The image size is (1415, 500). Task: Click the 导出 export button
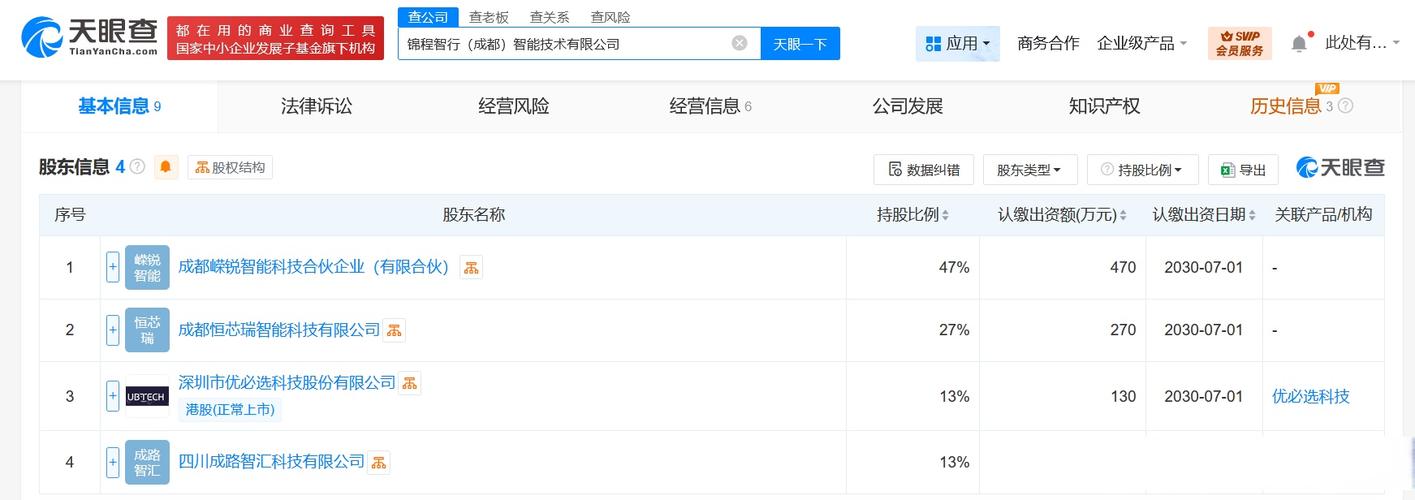click(x=1243, y=170)
